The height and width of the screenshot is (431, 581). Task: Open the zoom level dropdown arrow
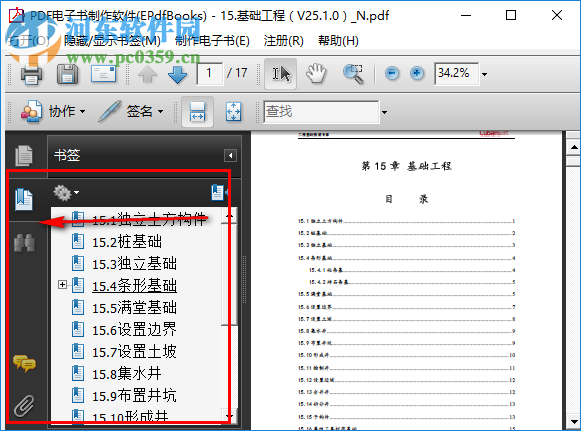click(x=484, y=74)
